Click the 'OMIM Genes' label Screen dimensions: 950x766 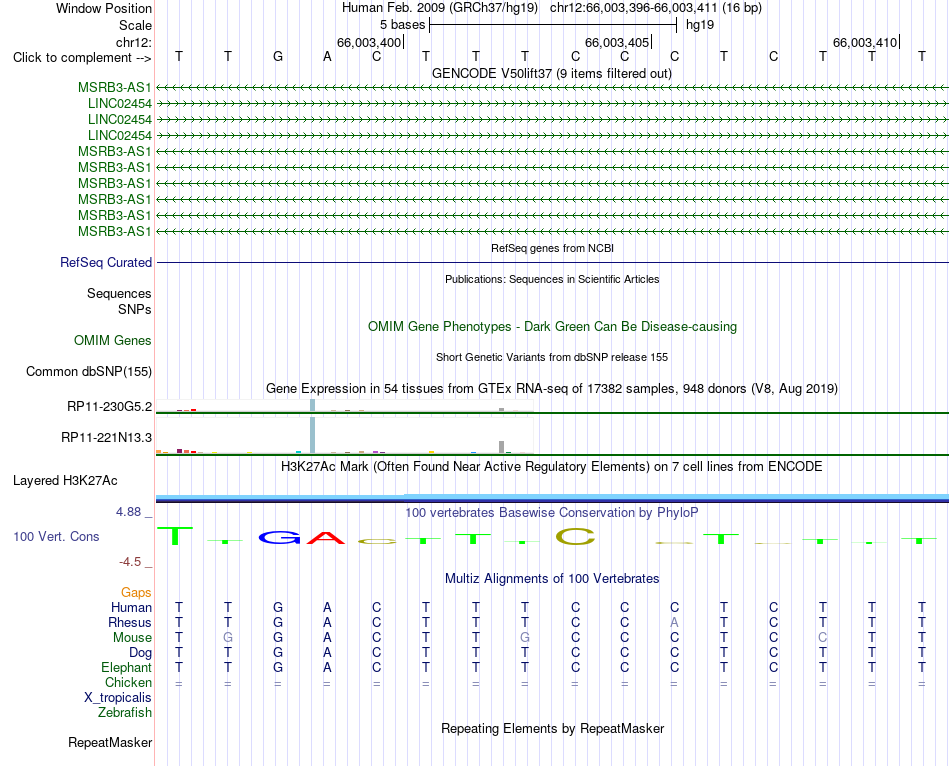point(113,341)
